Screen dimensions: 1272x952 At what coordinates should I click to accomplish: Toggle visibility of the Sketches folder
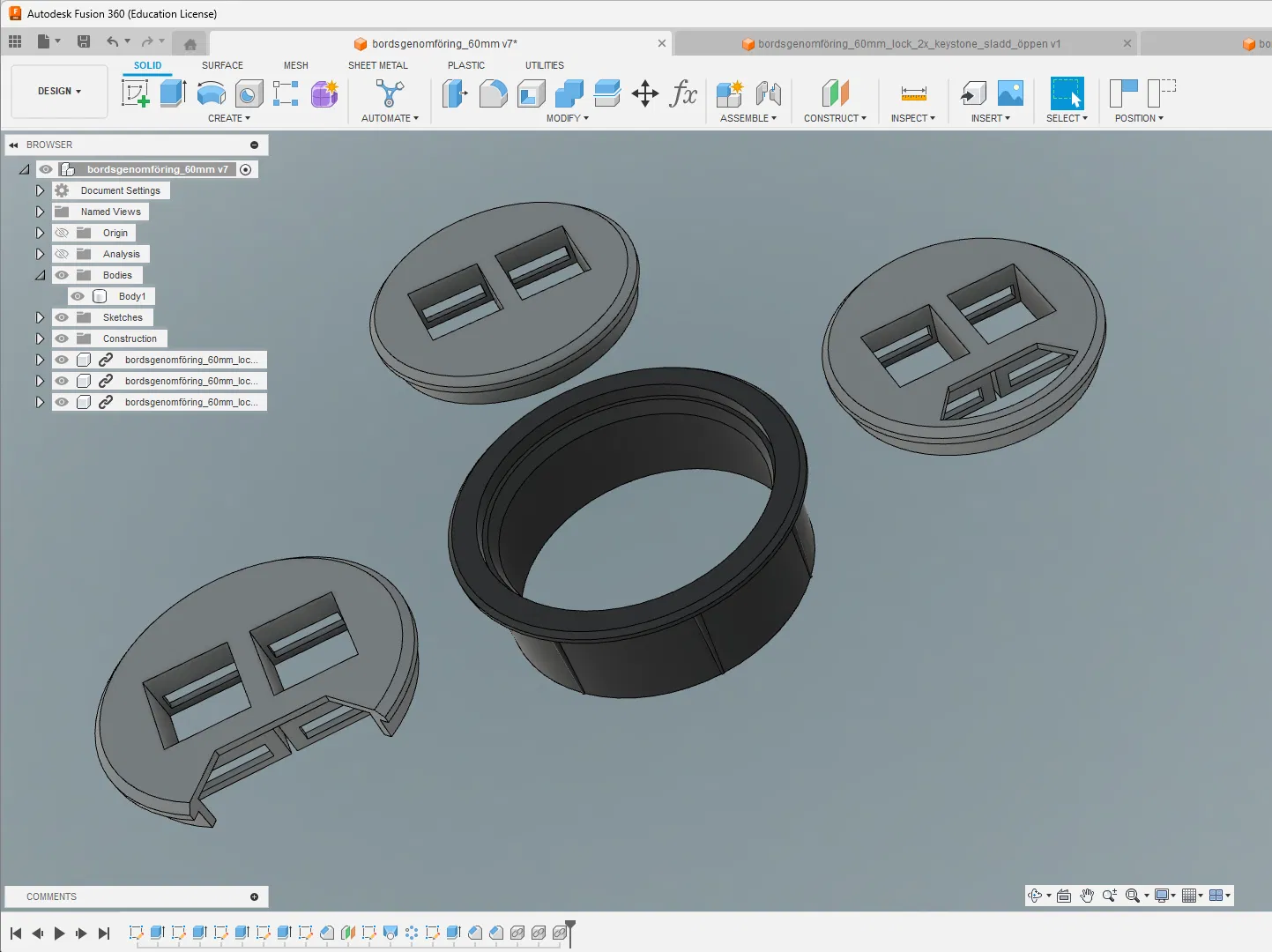click(x=62, y=317)
